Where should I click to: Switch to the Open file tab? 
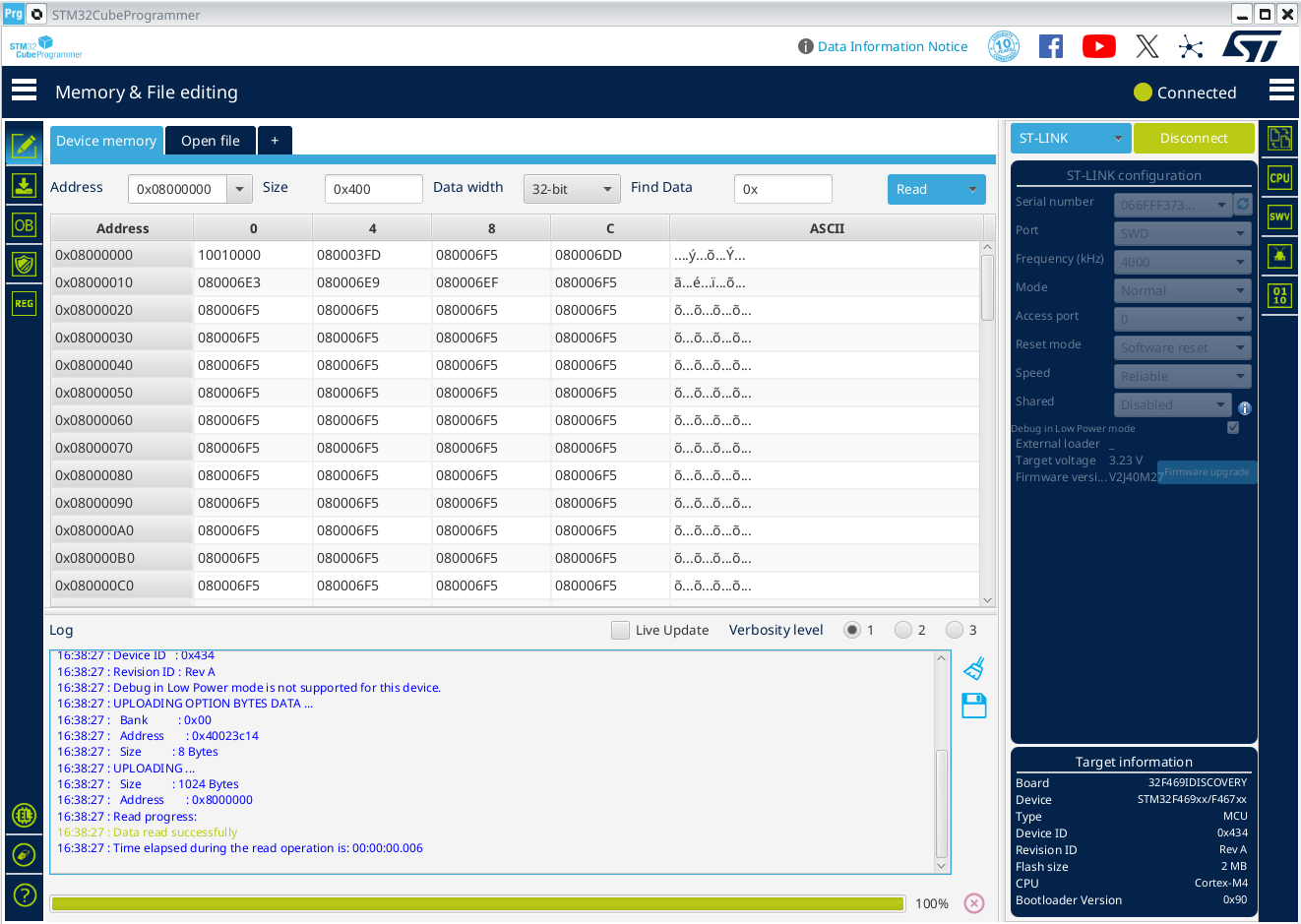210,141
